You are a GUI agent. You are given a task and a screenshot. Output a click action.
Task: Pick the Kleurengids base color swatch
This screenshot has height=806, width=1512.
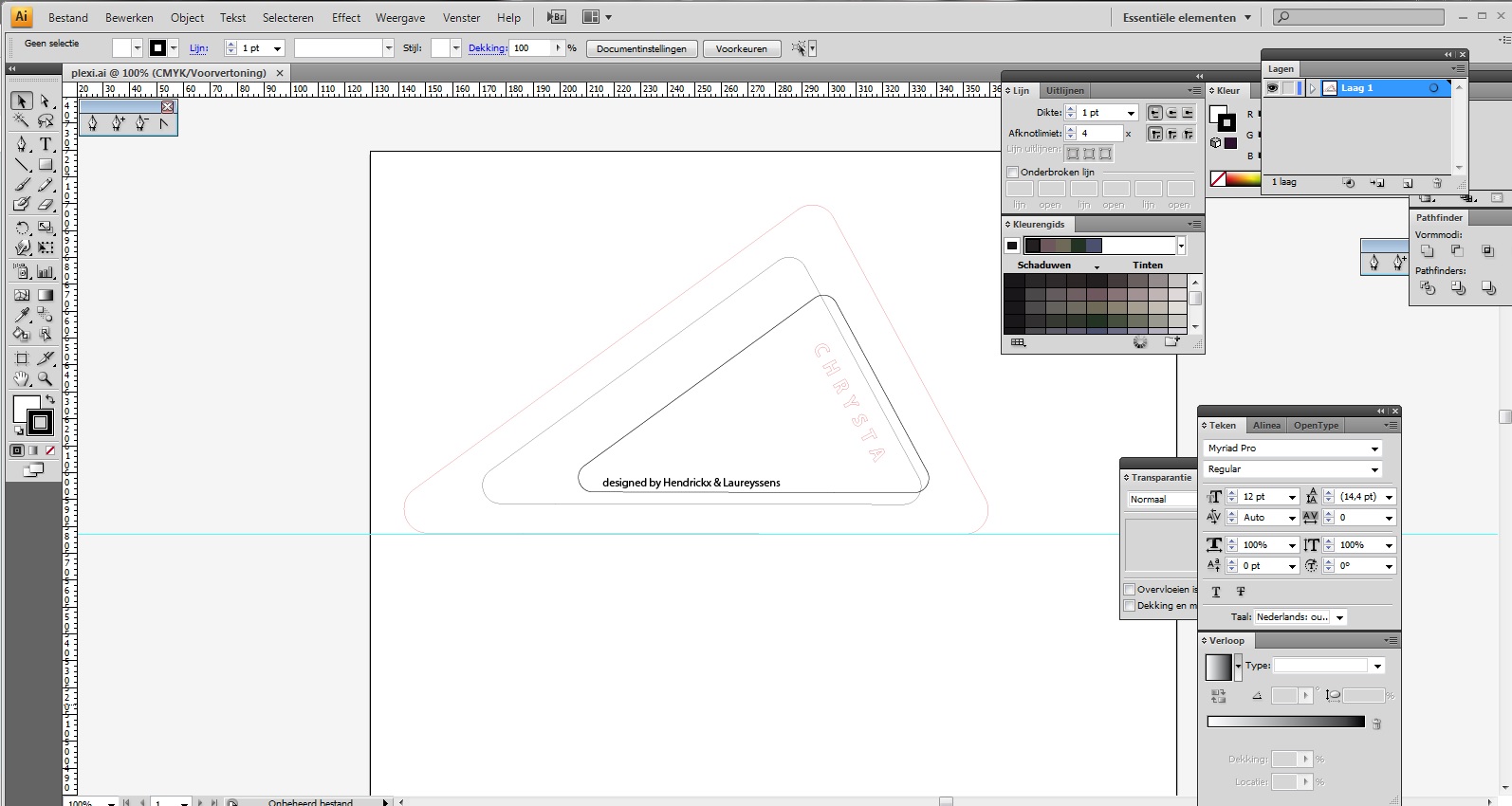pyautogui.click(x=1012, y=246)
